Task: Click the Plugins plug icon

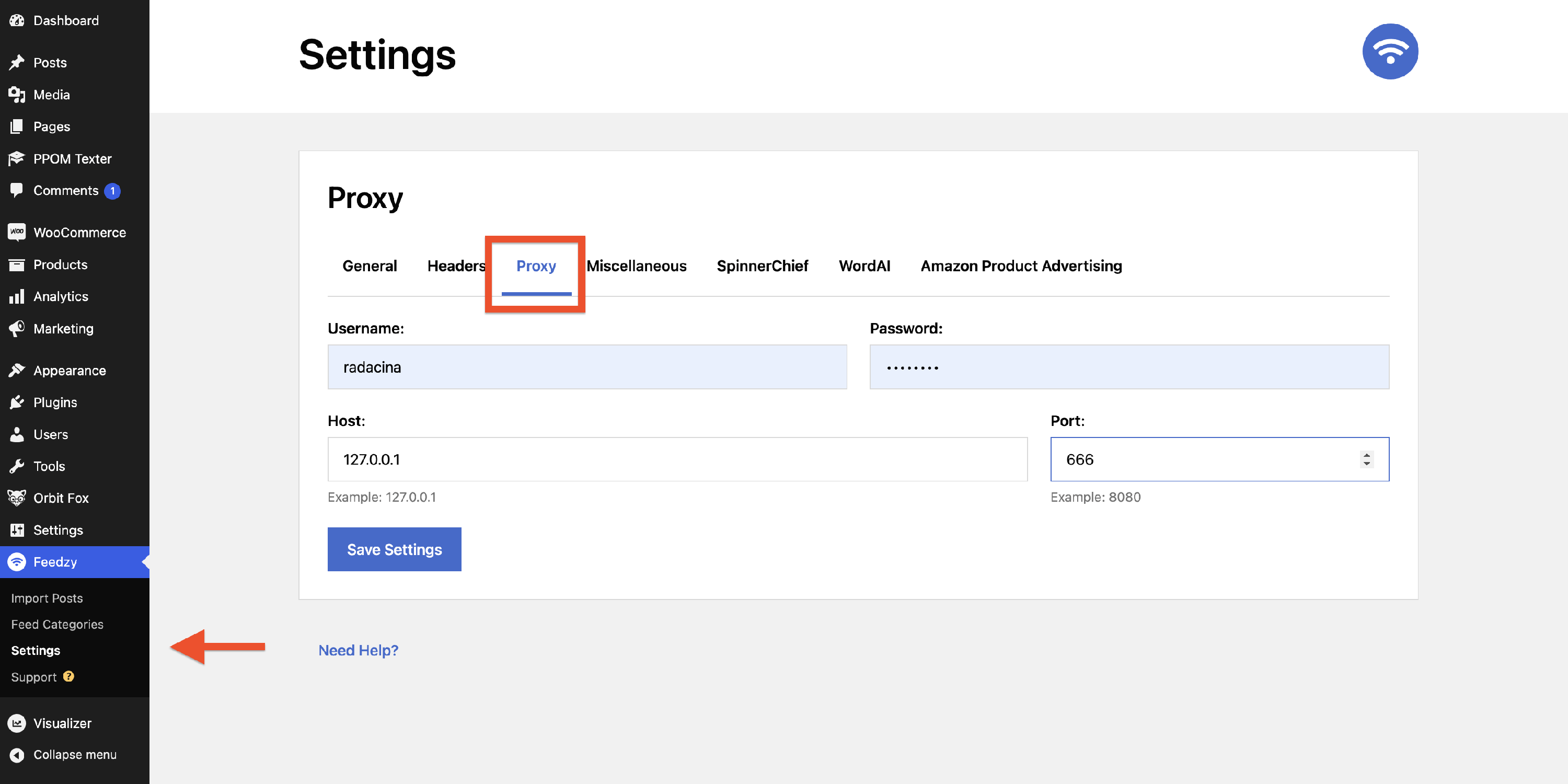Action: 16,402
